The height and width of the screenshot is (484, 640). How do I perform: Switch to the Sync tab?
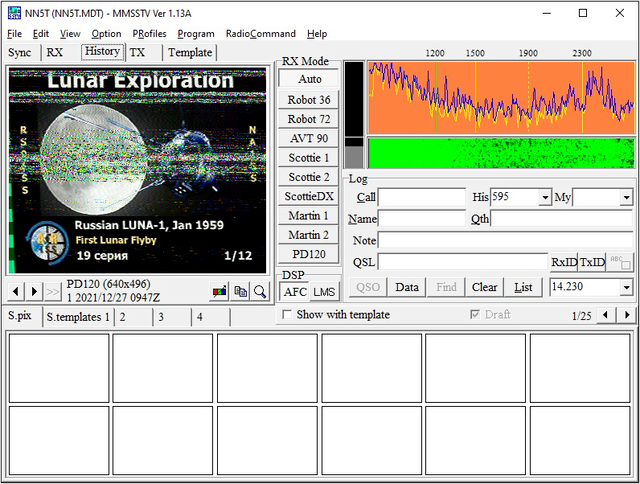coord(20,53)
